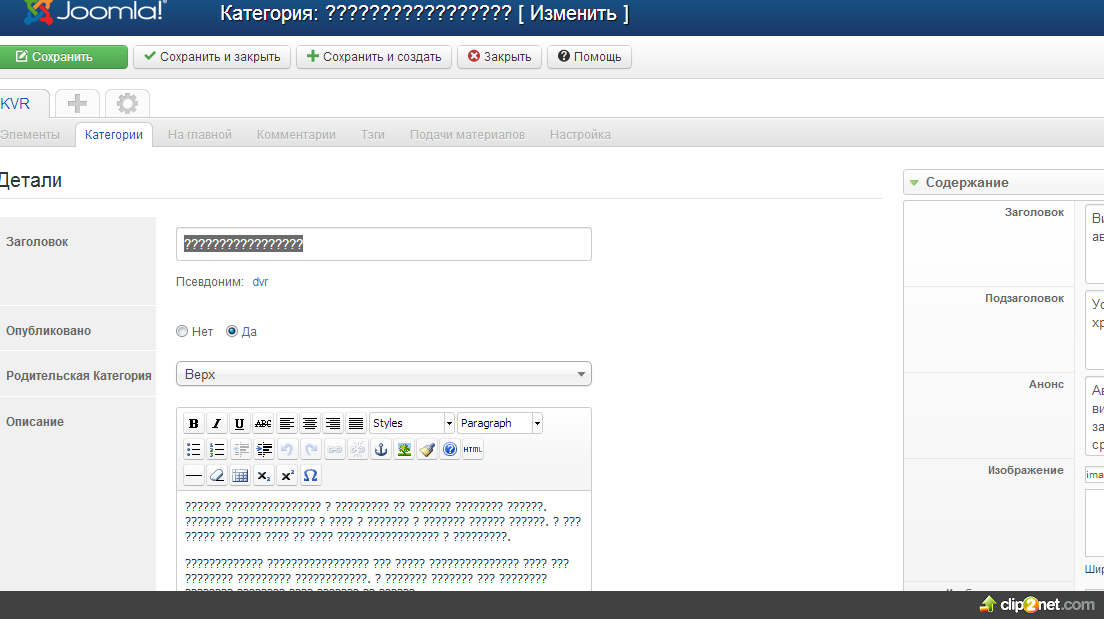Screen dimensions: 1104x619
Task: Click the gear settings tab icon
Action: 127,103
